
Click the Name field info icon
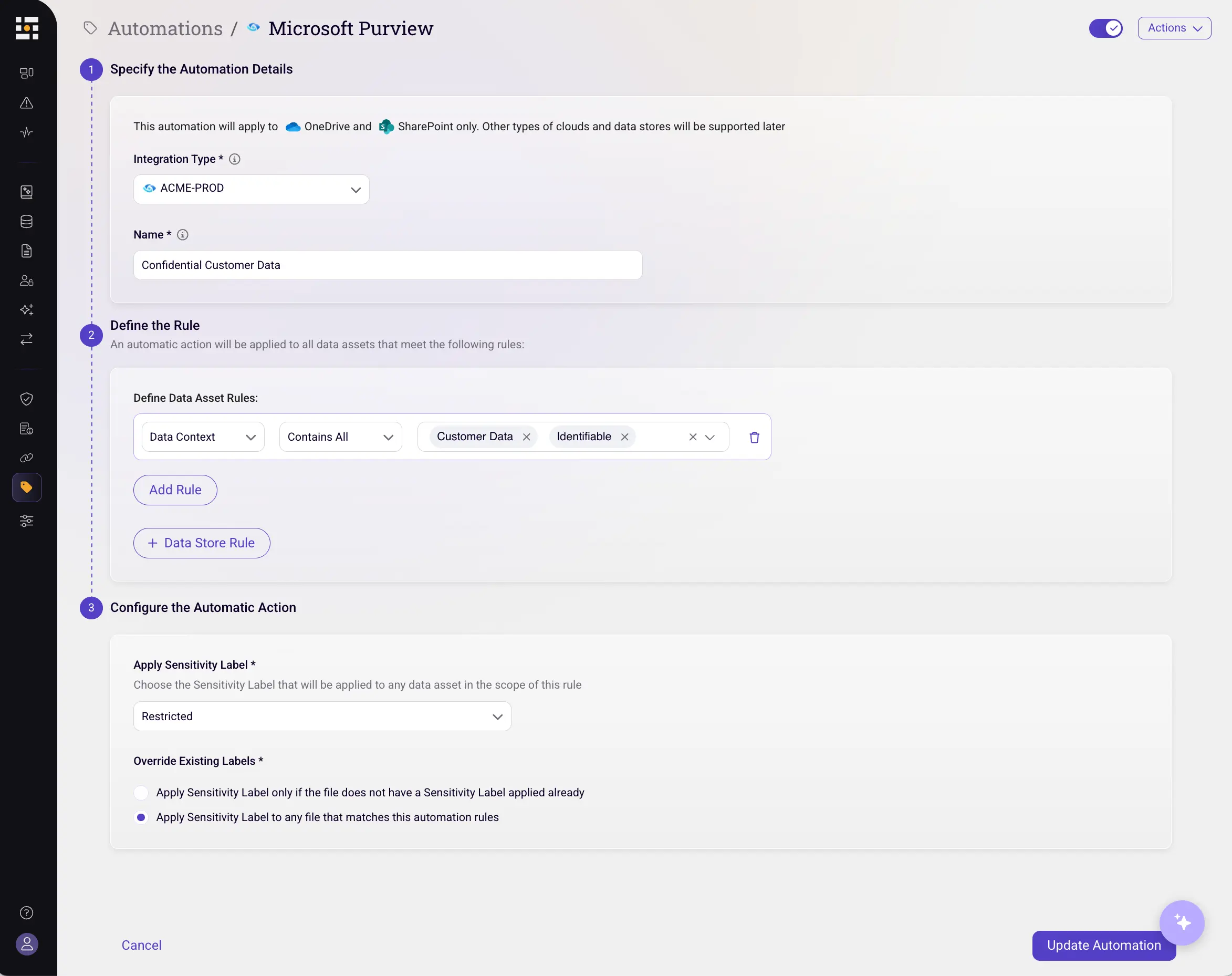point(183,235)
